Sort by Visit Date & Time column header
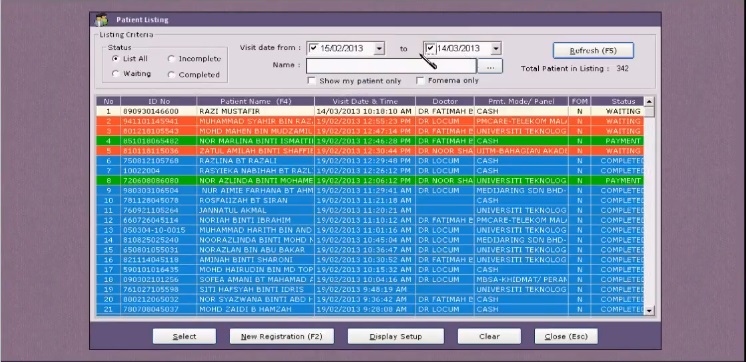Screen dimensions: 746x362 pyautogui.click(x=365, y=101)
